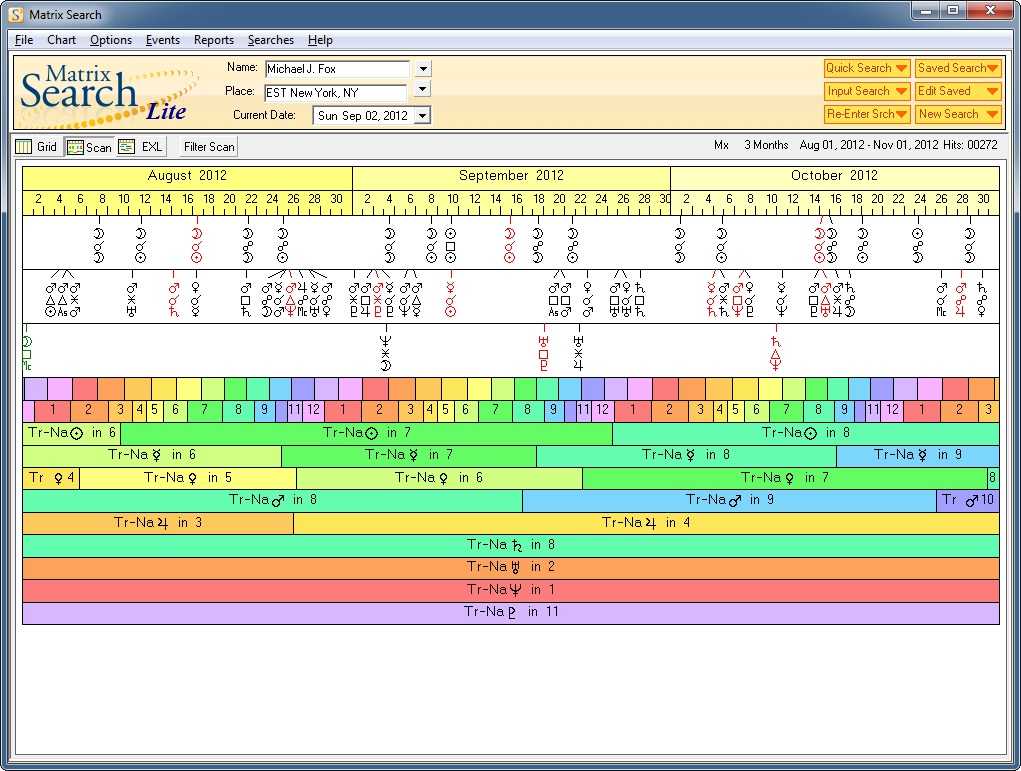This screenshot has width=1021, height=771.
Task: Click the EXL list icon
Action: [x=126, y=147]
